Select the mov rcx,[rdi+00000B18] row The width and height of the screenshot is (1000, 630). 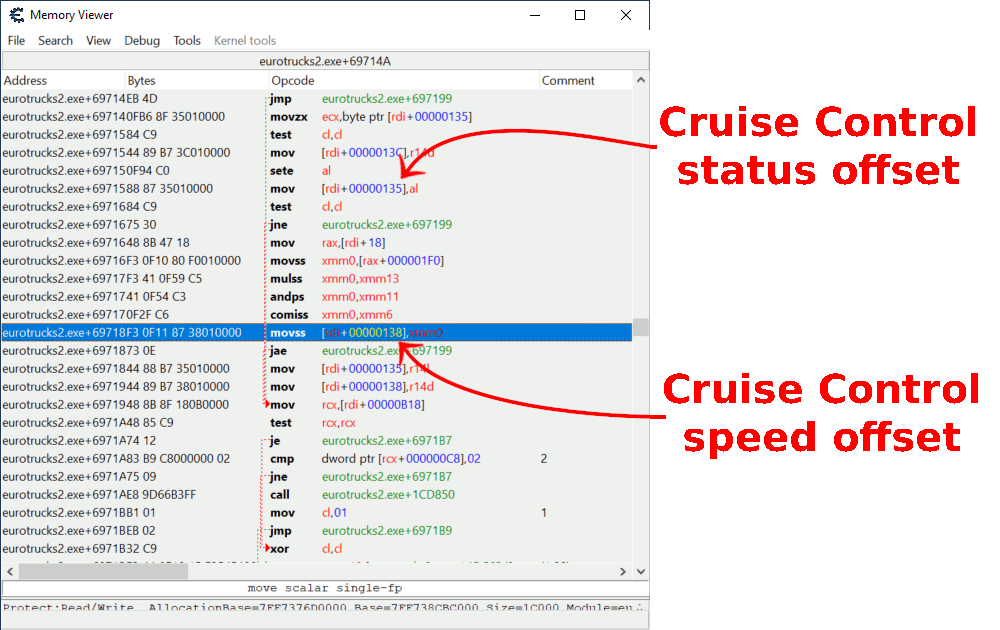click(x=317, y=404)
